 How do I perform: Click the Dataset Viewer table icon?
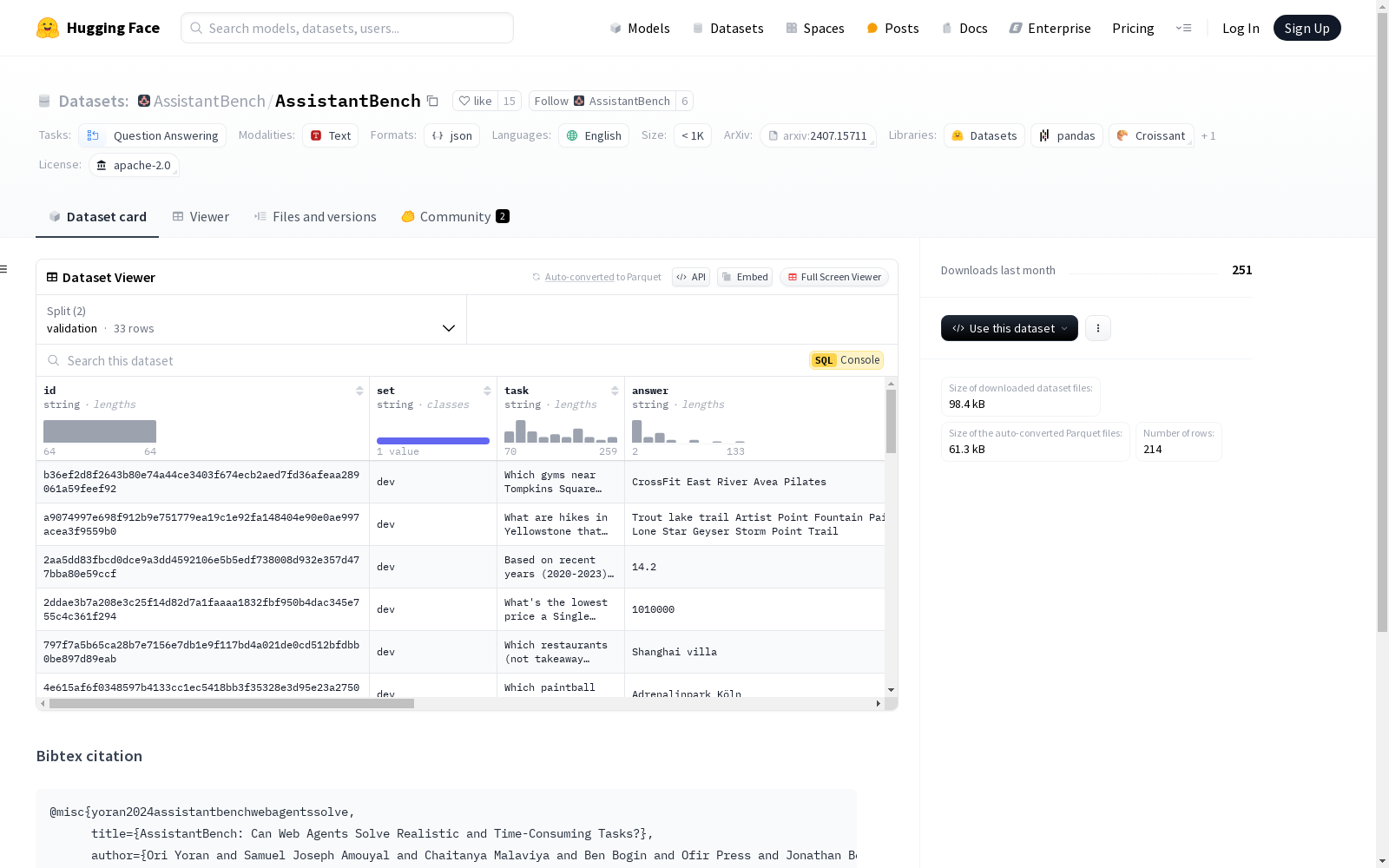52,277
